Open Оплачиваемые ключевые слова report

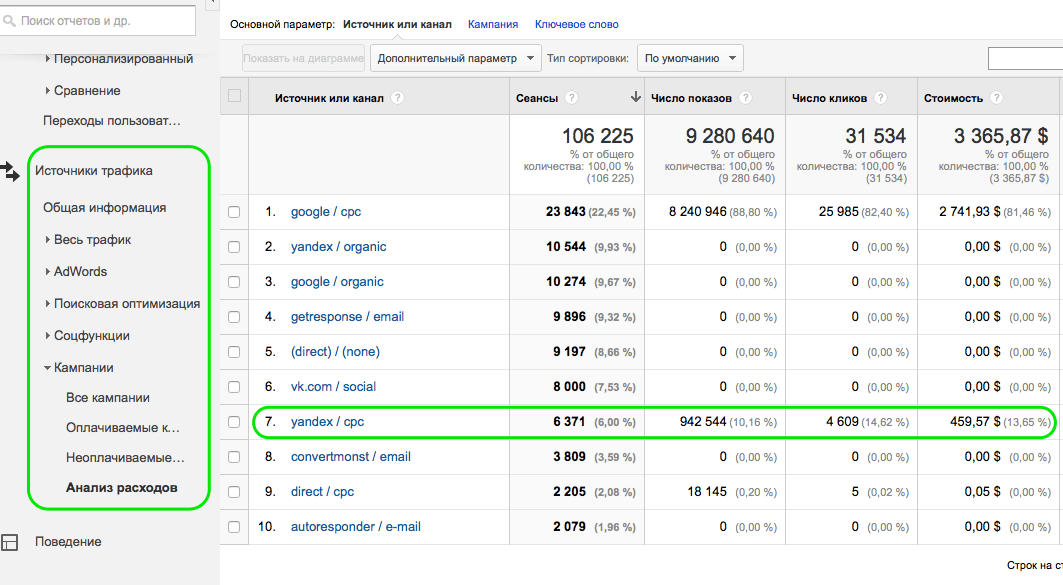tap(123, 428)
